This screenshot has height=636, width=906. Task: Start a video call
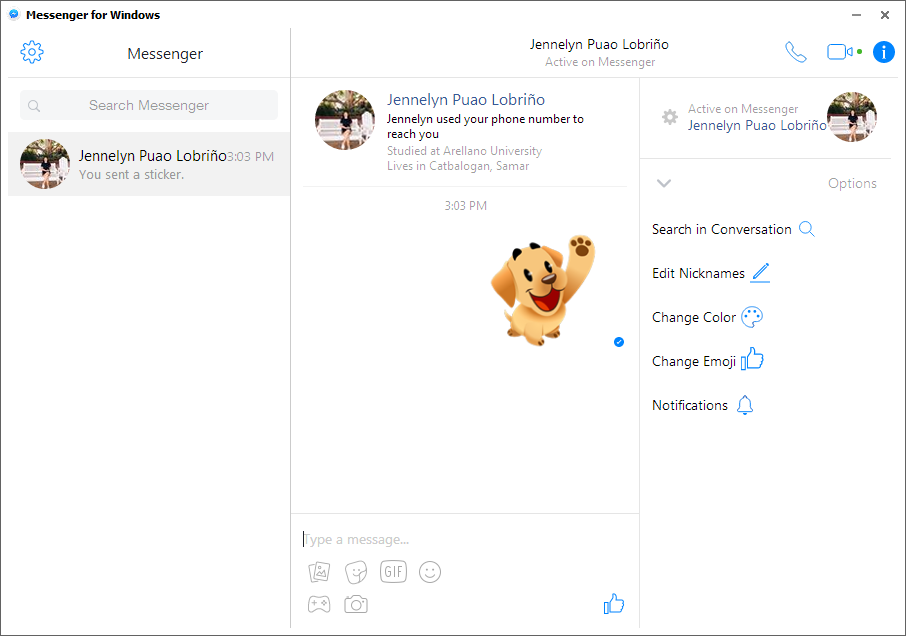pyautogui.click(x=838, y=52)
